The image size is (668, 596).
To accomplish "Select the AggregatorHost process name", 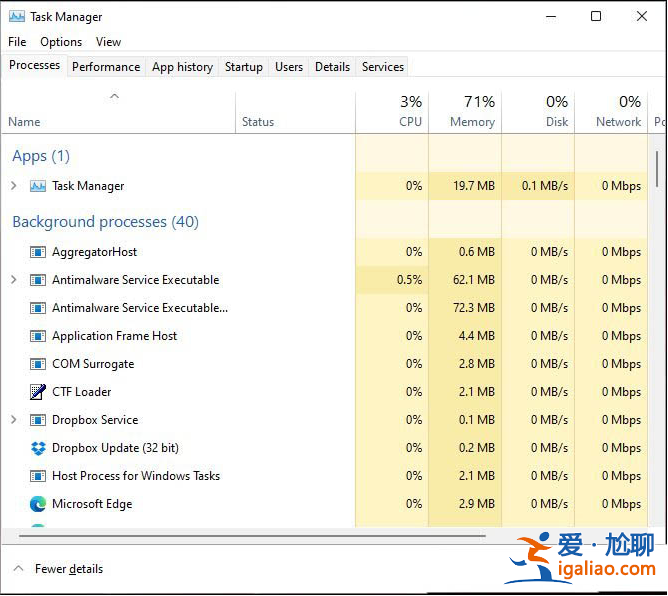I will pyautogui.click(x=94, y=252).
